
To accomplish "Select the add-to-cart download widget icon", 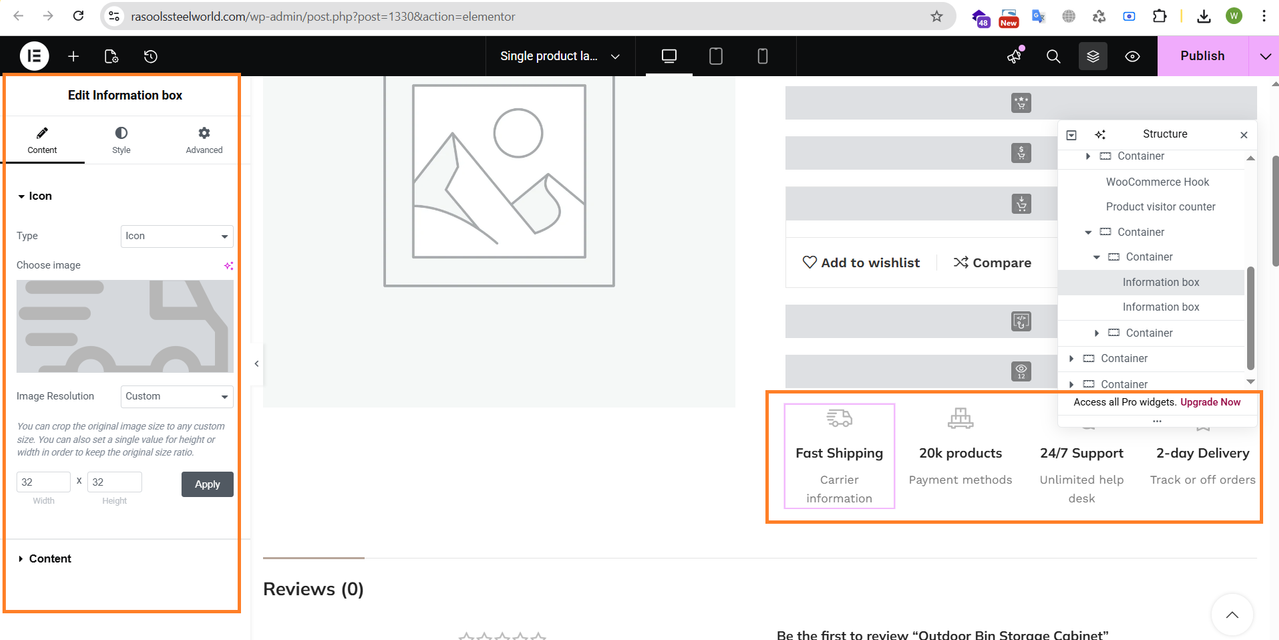I will point(1021,204).
